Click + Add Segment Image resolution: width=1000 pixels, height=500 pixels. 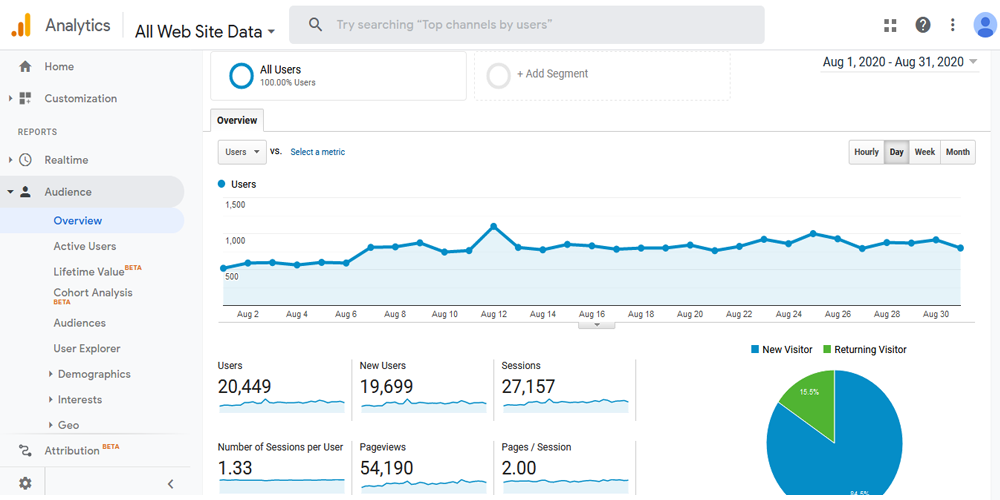click(x=552, y=73)
